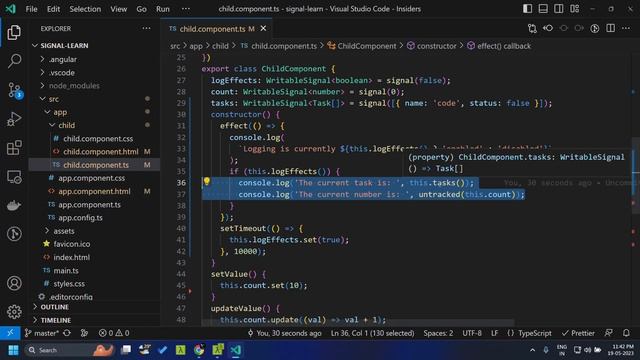Screen dimensions: 640x360
Task: Open the File menu
Action: (x=31, y=9)
